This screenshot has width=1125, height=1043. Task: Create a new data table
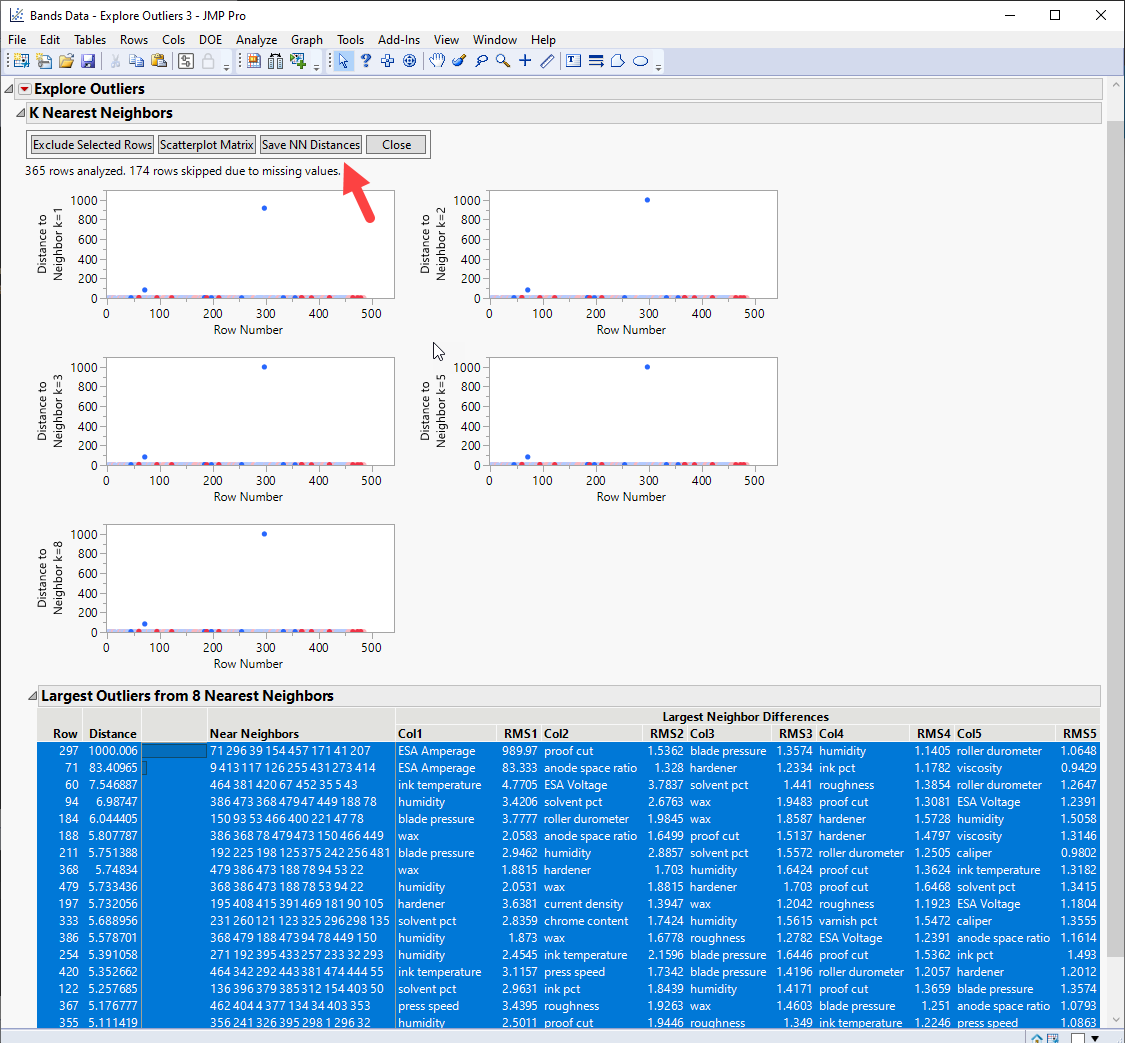[20, 60]
